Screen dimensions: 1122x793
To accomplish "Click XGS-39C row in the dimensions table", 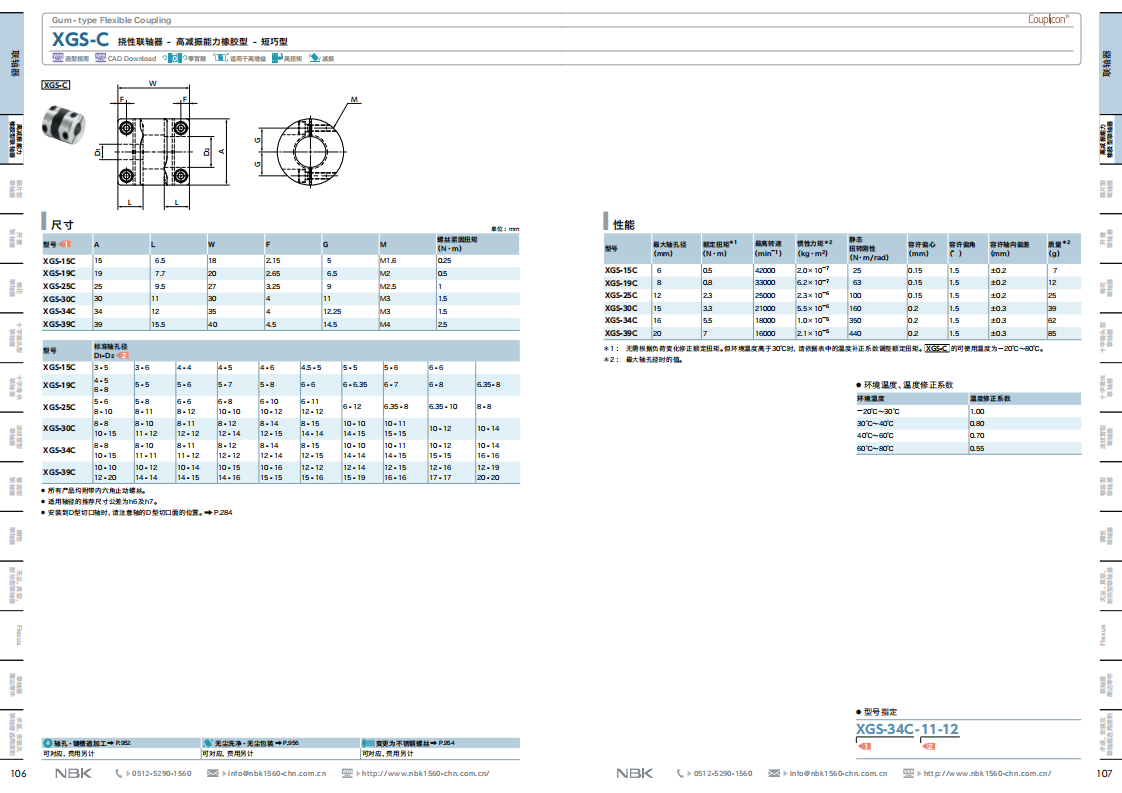I will coord(280,324).
